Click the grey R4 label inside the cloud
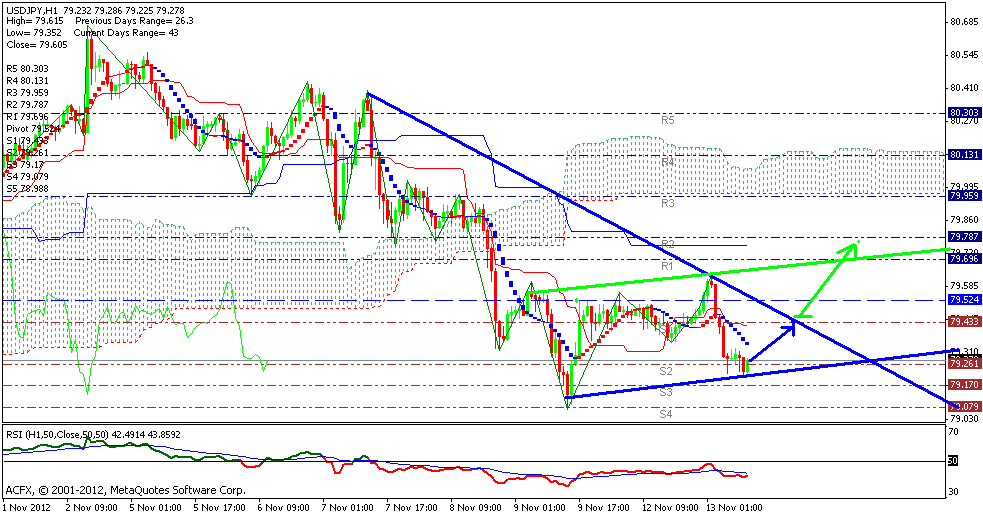Viewport: 983px width, 515px height. coord(668,162)
